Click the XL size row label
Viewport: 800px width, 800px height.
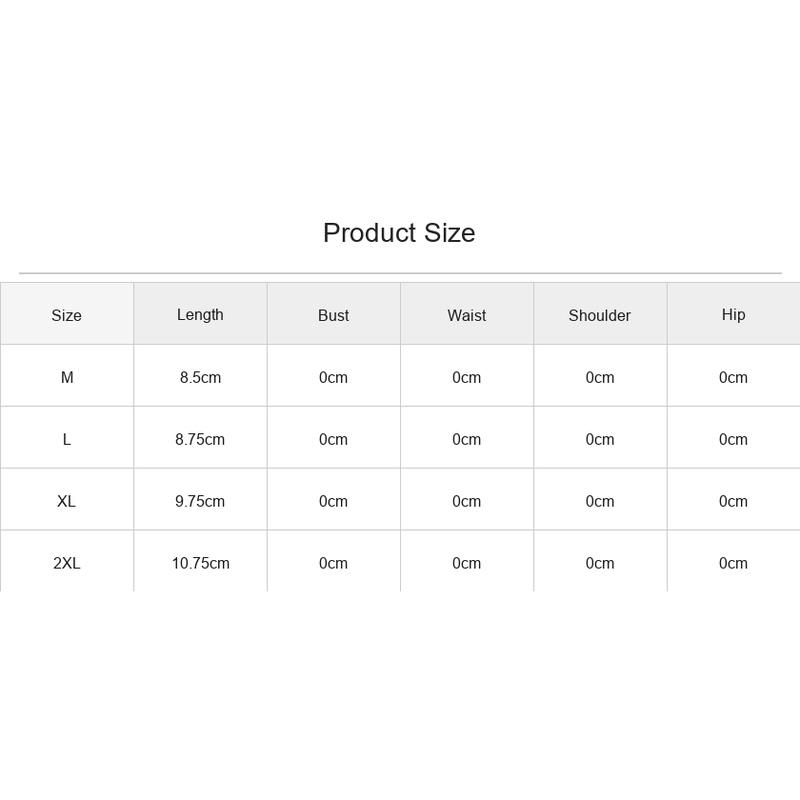[66, 501]
